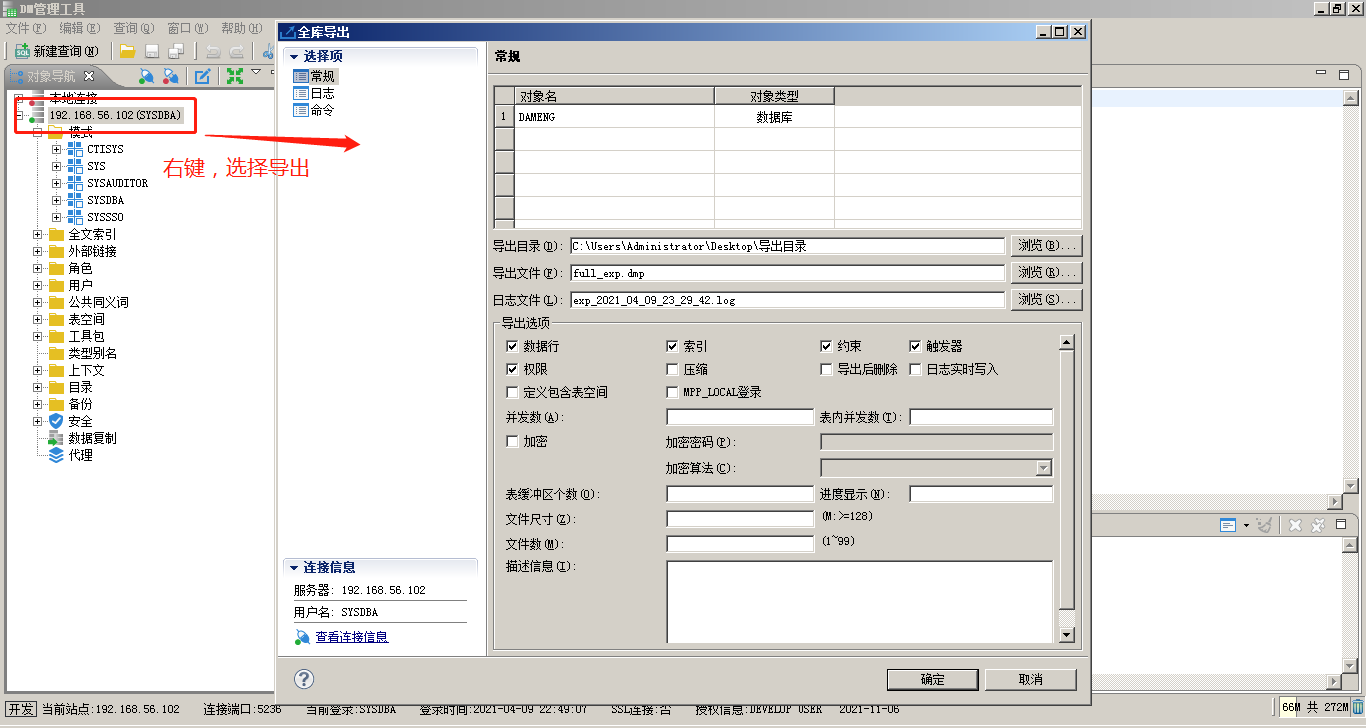Uncheck the 索引 export option
1366x728 pixels.
(x=671, y=347)
